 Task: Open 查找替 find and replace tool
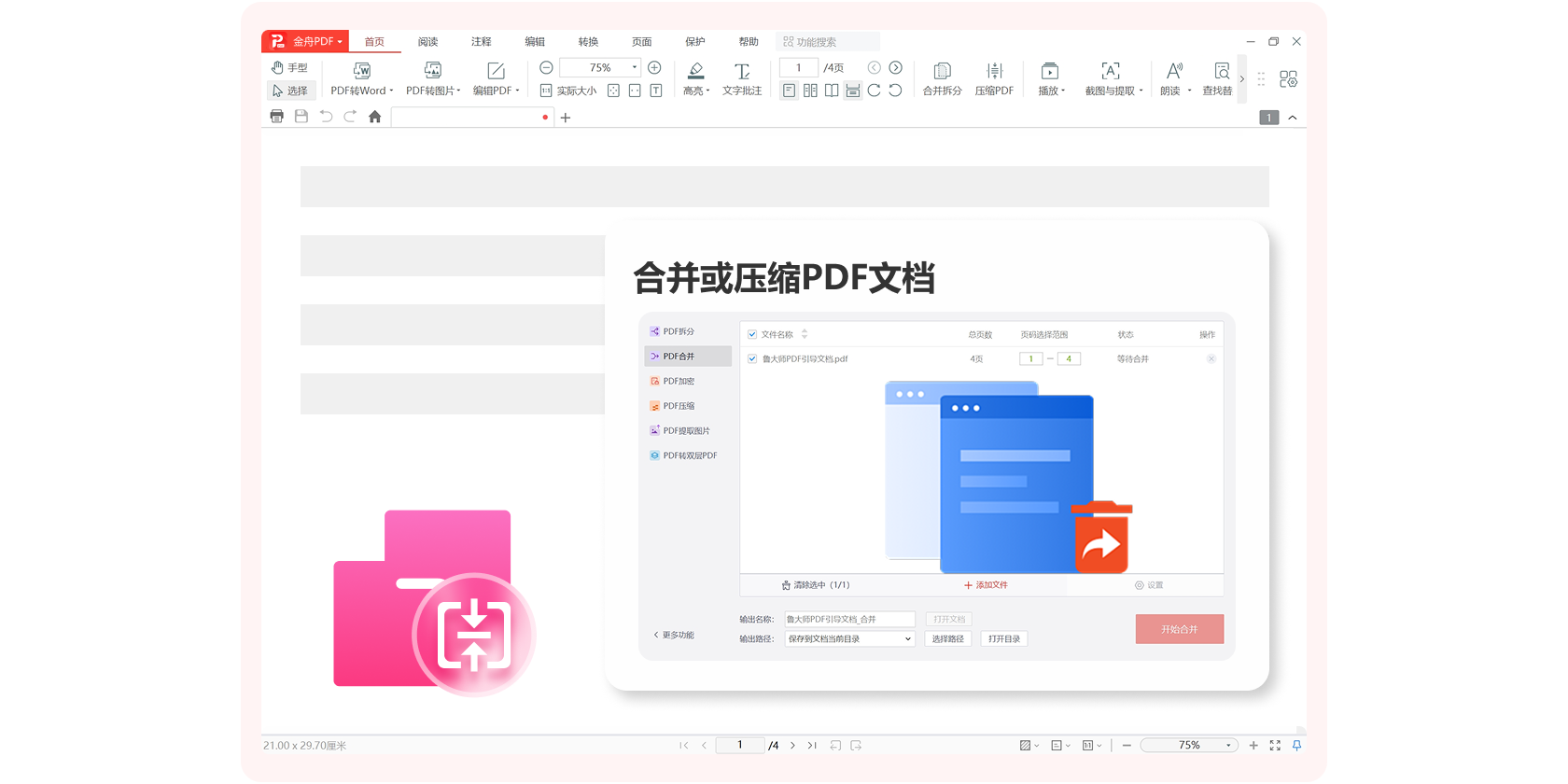tap(1218, 79)
